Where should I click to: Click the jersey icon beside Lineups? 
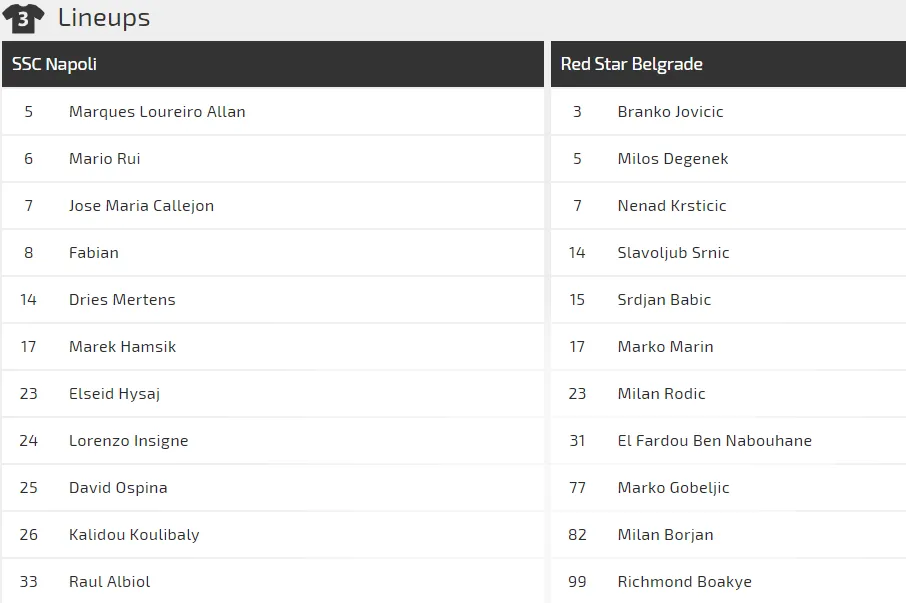tap(23, 18)
